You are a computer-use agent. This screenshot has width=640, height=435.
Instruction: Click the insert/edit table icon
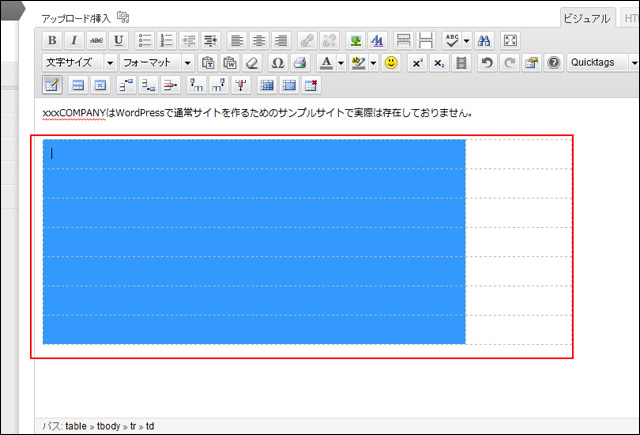52,85
